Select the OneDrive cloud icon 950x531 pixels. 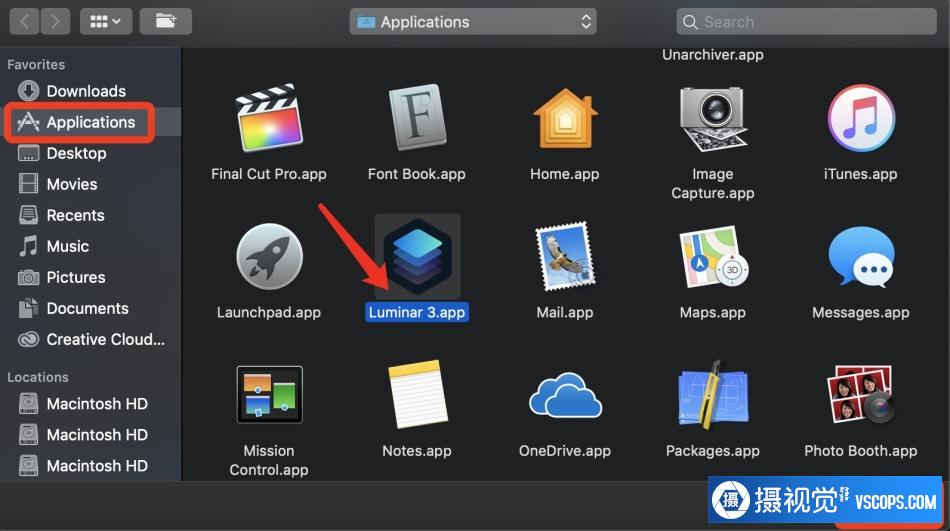(565, 395)
